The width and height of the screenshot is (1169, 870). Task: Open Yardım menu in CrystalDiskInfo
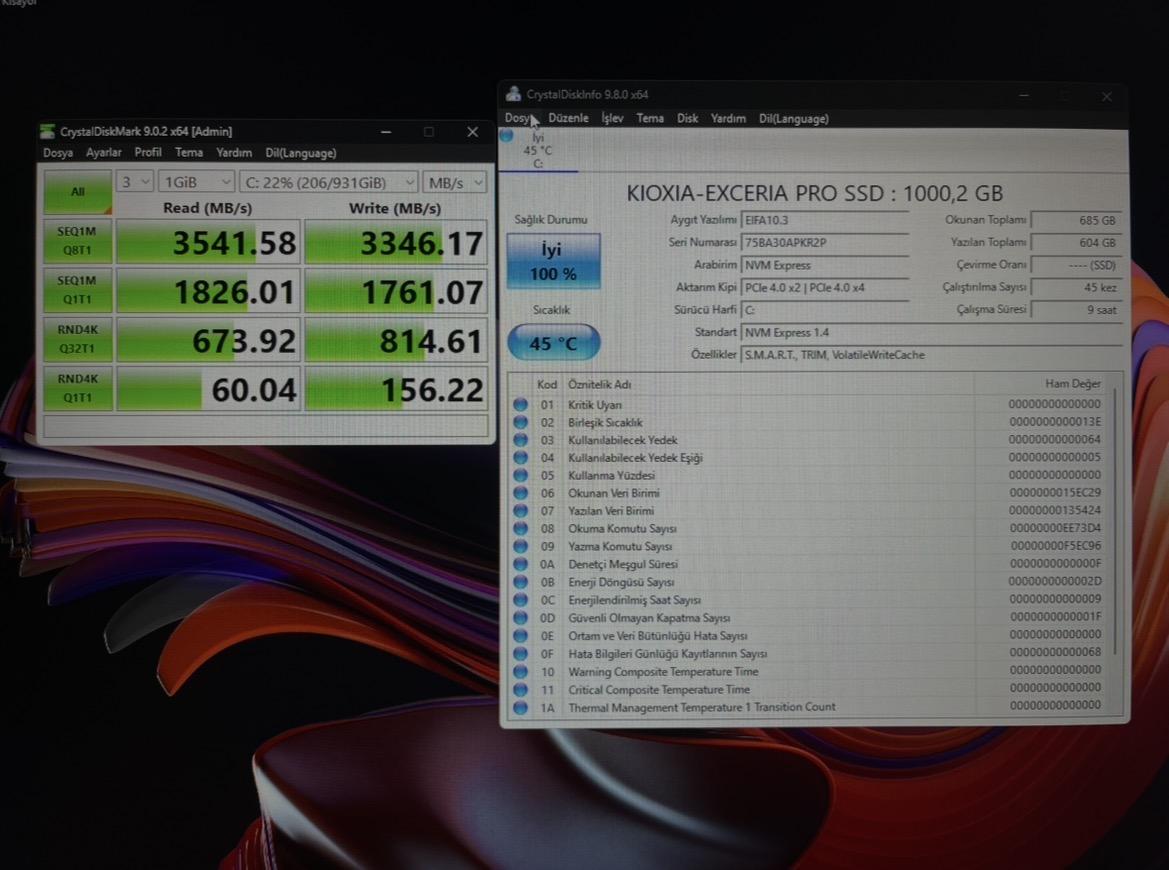click(x=728, y=119)
